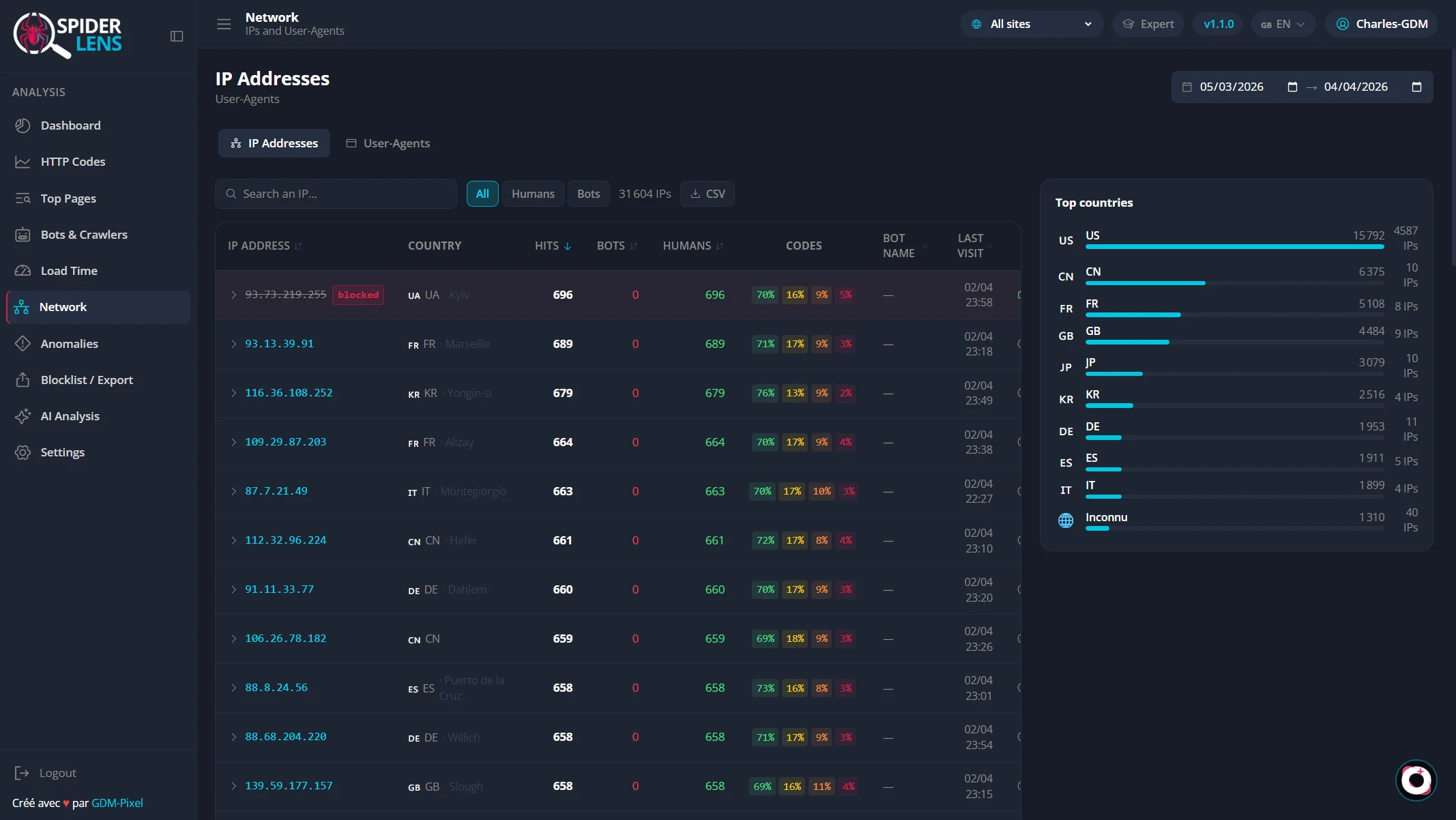This screenshot has height=820, width=1456.
Task: Open the Anomalies page
Action: (69, 344)
